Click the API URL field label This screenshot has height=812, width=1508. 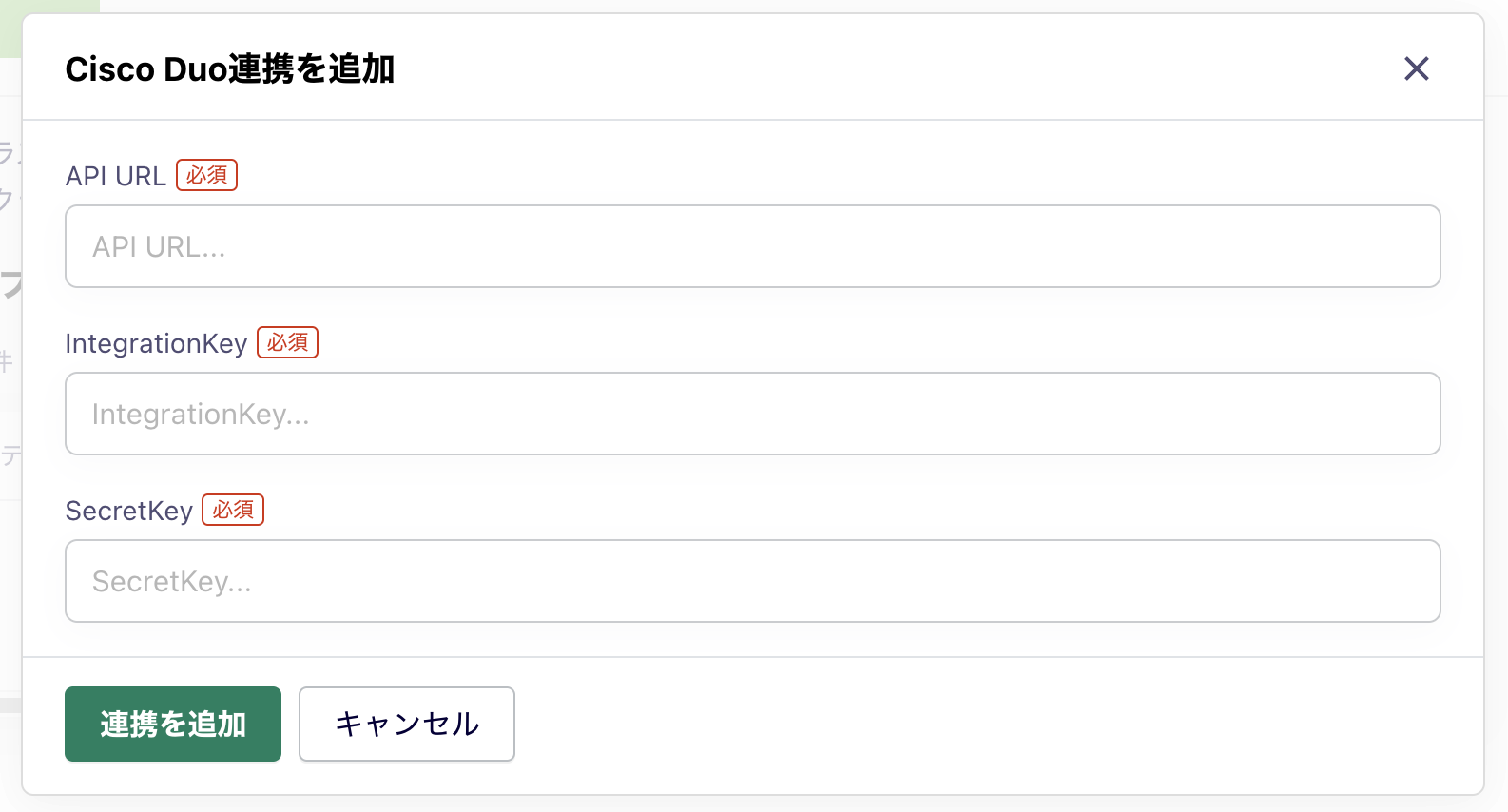(x=115, y=176)
